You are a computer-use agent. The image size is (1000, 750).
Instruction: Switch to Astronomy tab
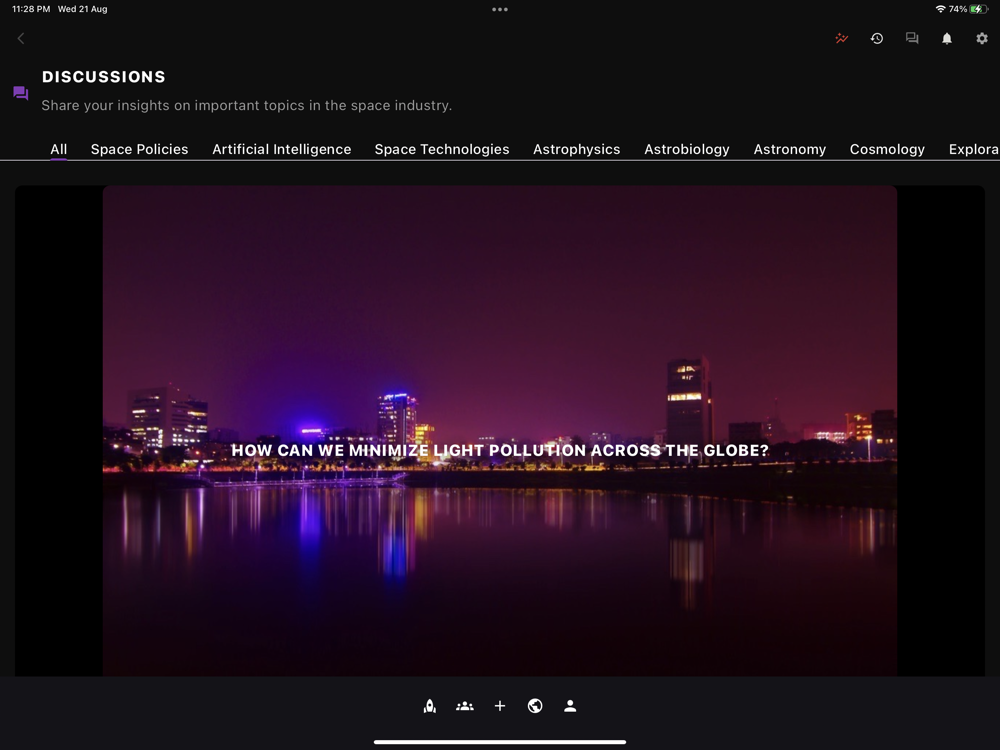tap(790, 149)
